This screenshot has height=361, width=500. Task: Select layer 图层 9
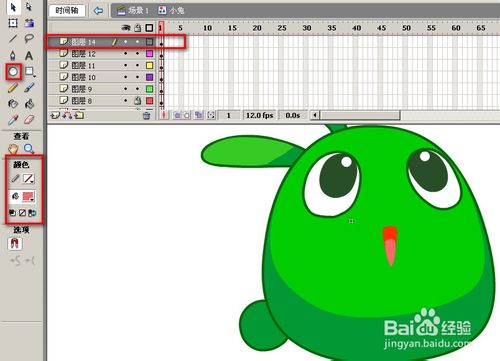[x=102, y=89]
